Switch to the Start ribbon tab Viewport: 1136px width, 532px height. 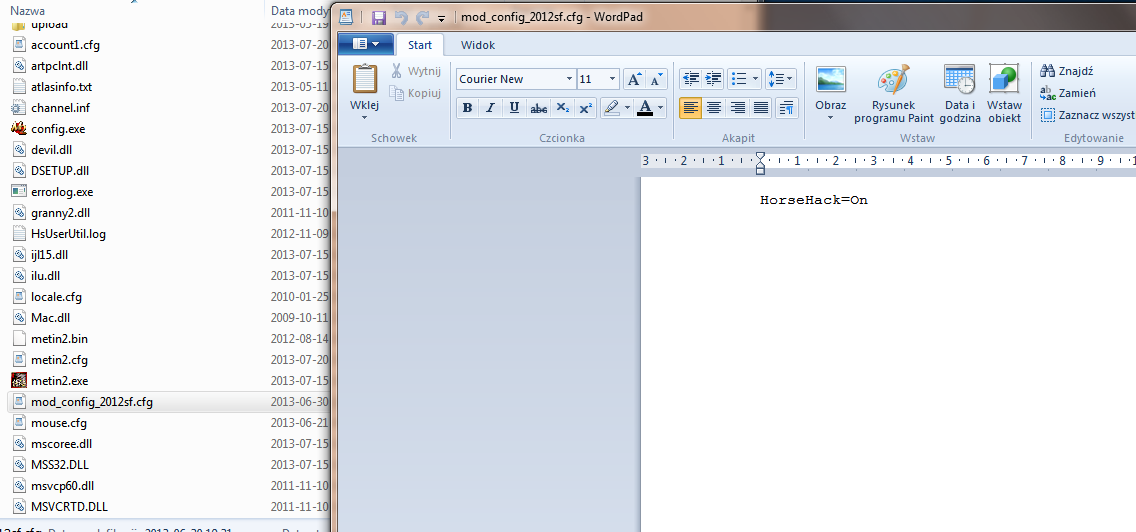point(420,45)
